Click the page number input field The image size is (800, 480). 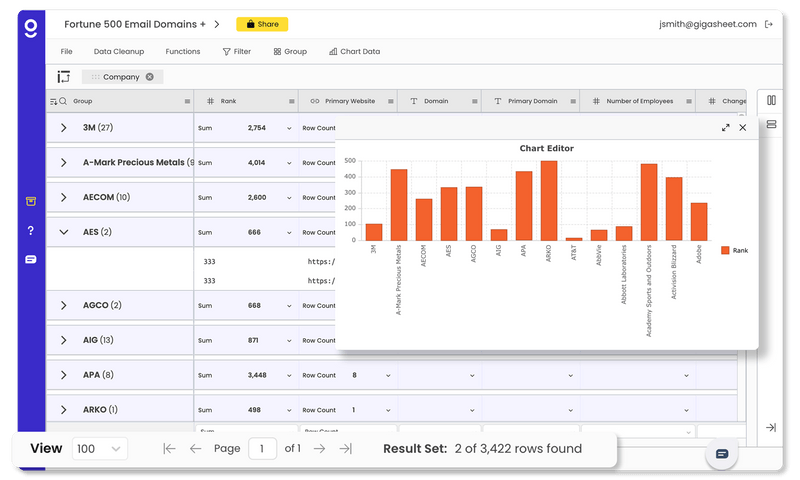(262, 448)
